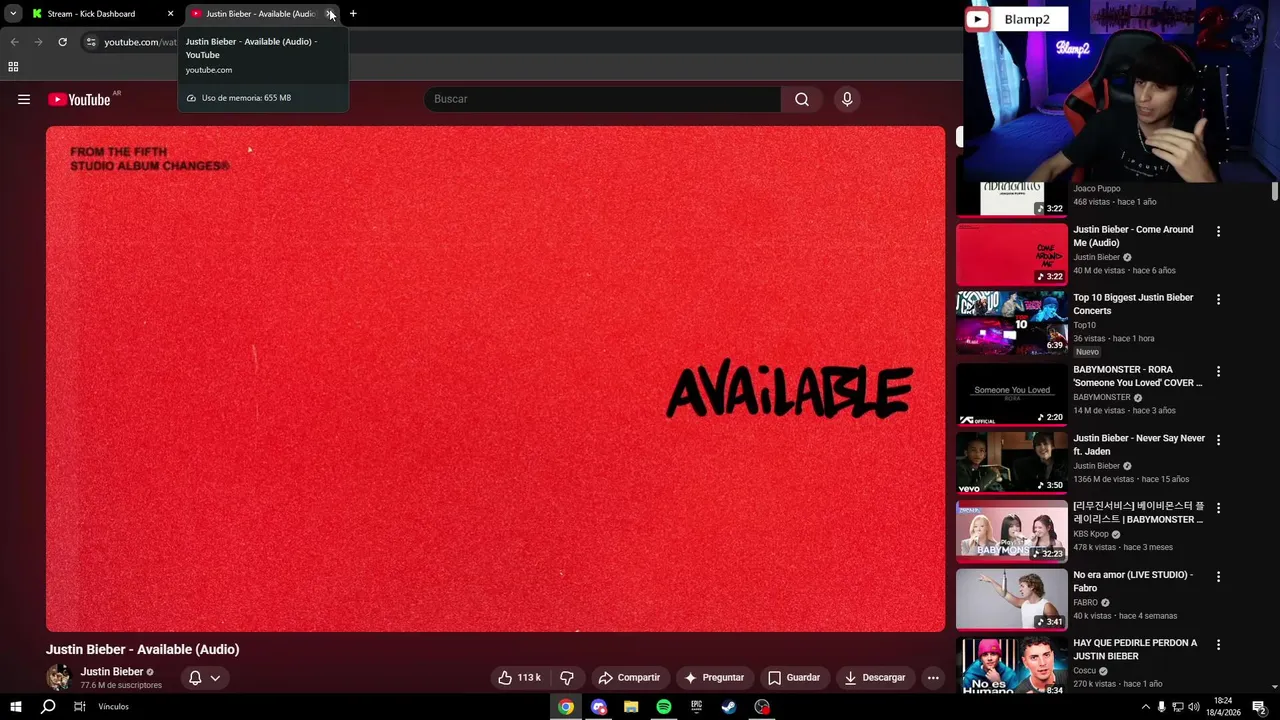This screenshot has width=1280, height=720.
Task: Open File Explorer from the taskbar
Action: (631, 707)
